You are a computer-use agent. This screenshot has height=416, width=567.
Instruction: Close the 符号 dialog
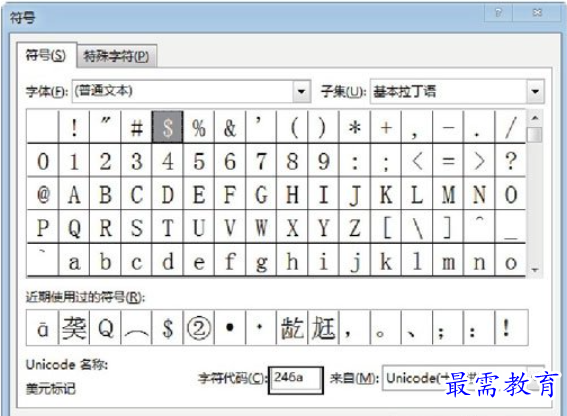[x=537, y=13]
